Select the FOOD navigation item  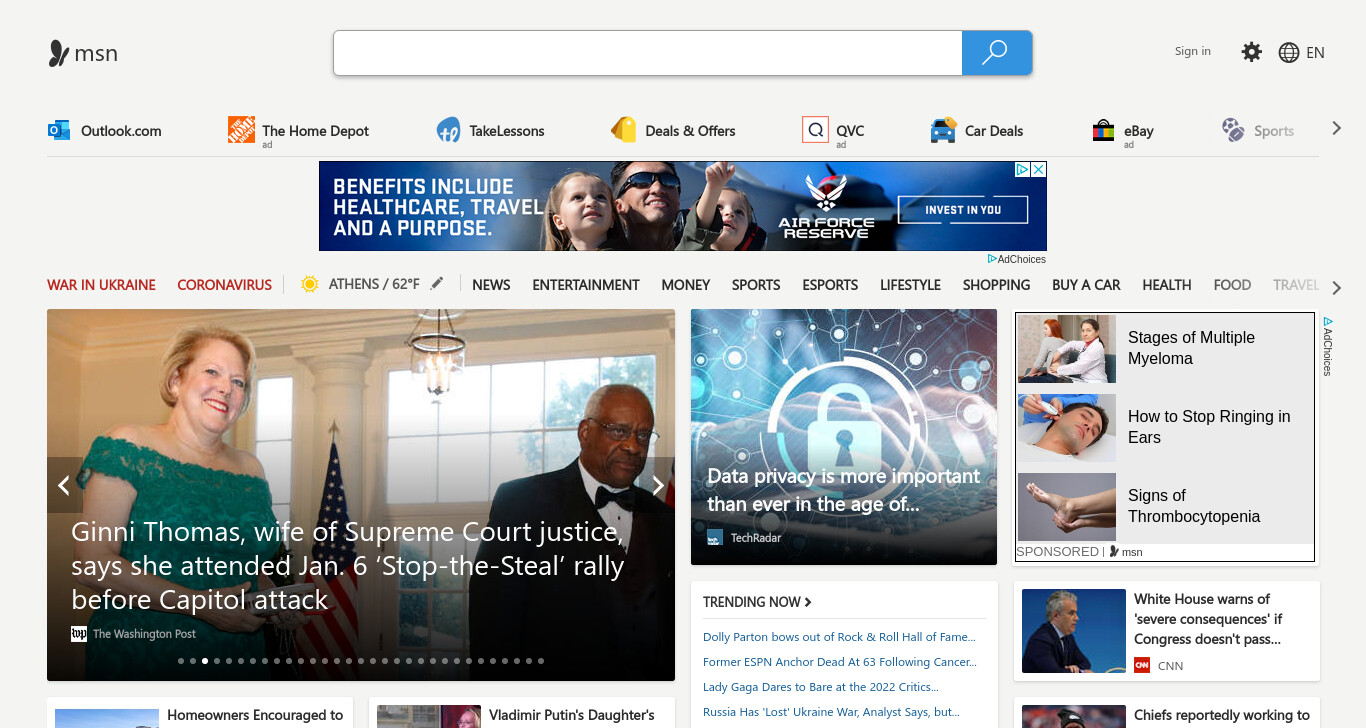pos(1232,285)
